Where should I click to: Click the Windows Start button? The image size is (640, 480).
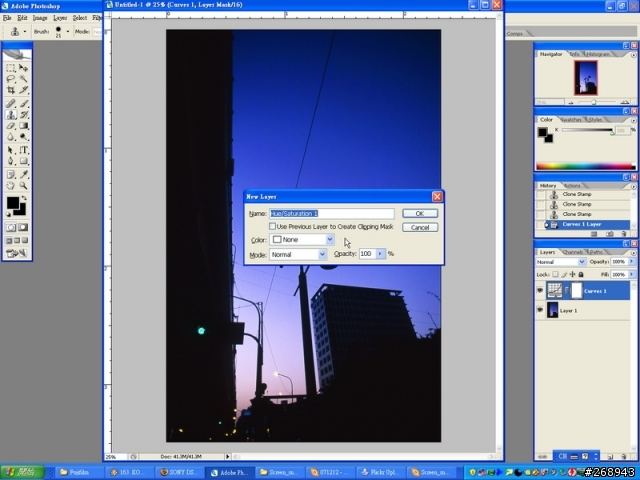22,472
